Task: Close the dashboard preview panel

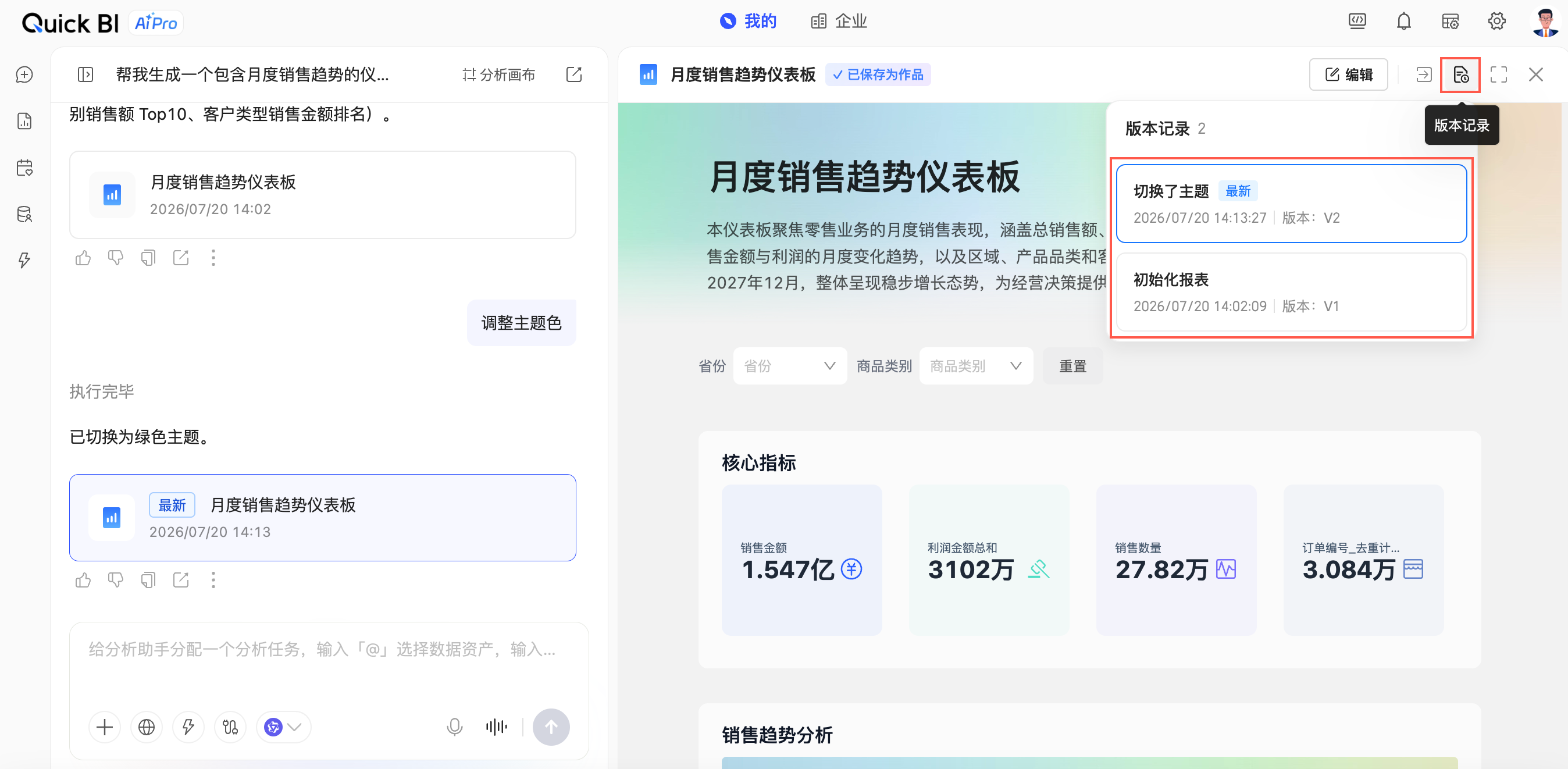Action: [1536, 74]
